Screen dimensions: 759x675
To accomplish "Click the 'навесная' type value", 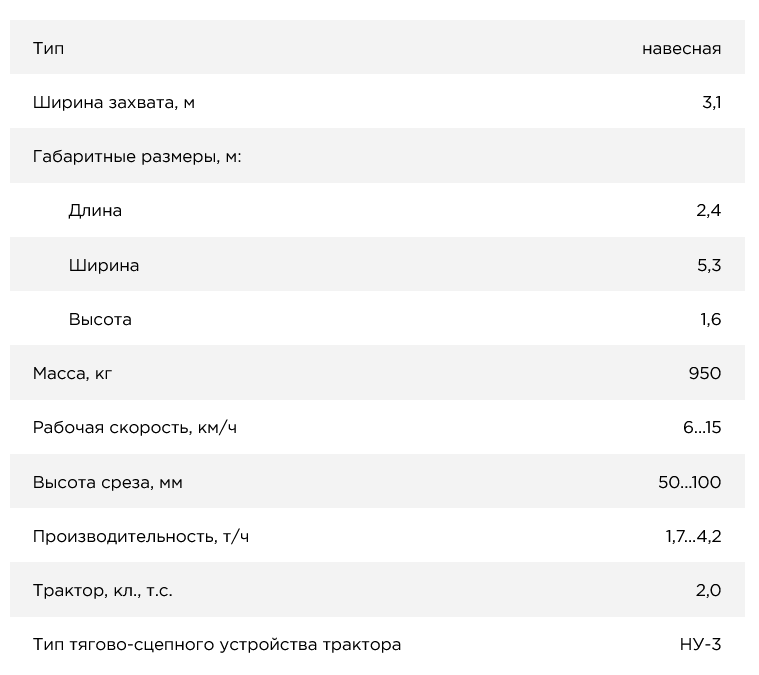I will tap(681, 48).
